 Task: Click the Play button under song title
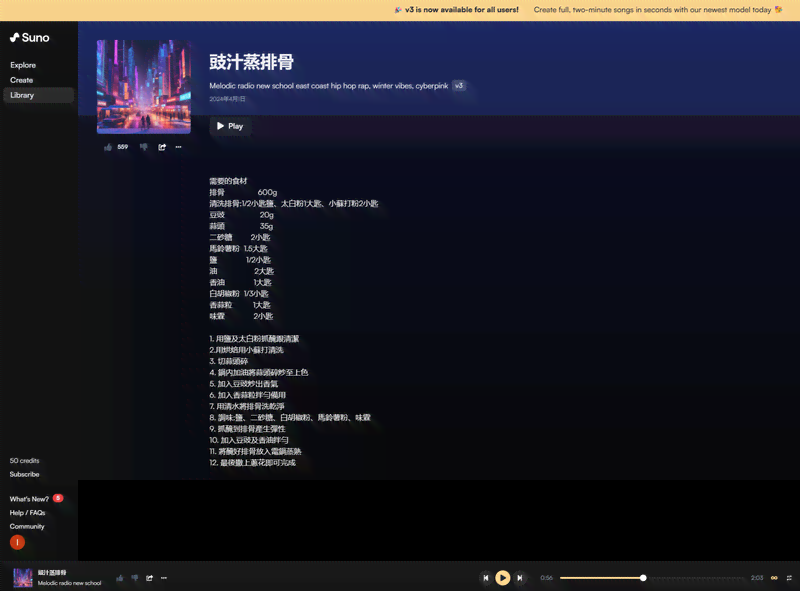pos(230,126)
